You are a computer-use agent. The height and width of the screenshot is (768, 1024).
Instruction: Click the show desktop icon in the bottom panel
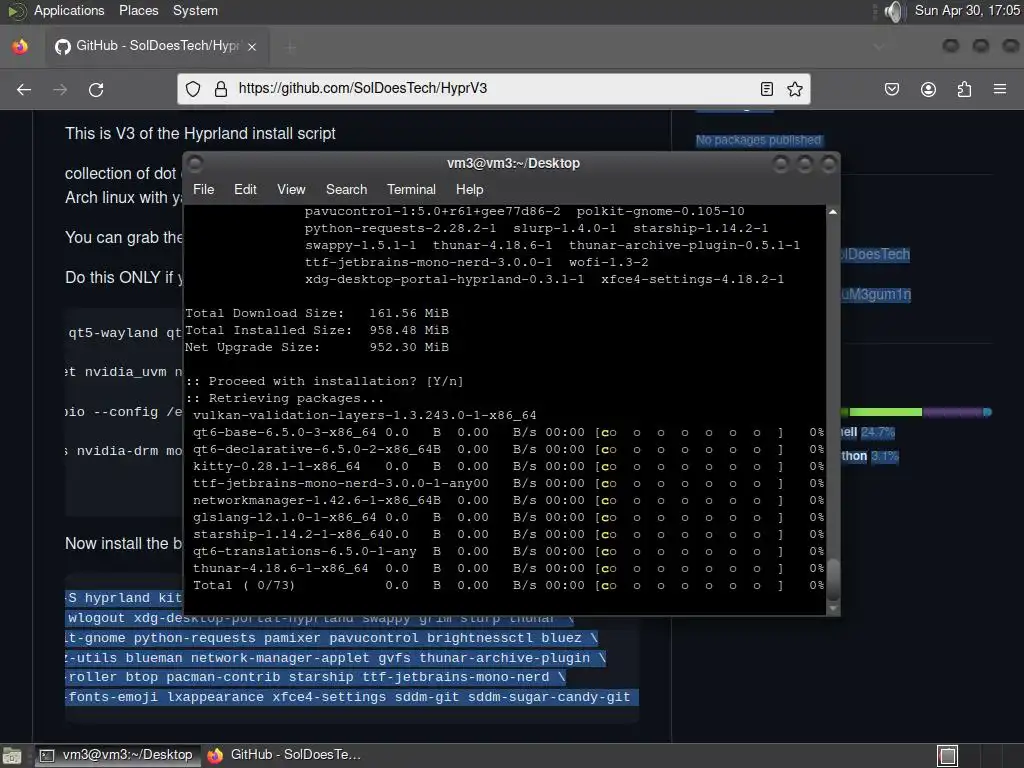coord(12,756)
